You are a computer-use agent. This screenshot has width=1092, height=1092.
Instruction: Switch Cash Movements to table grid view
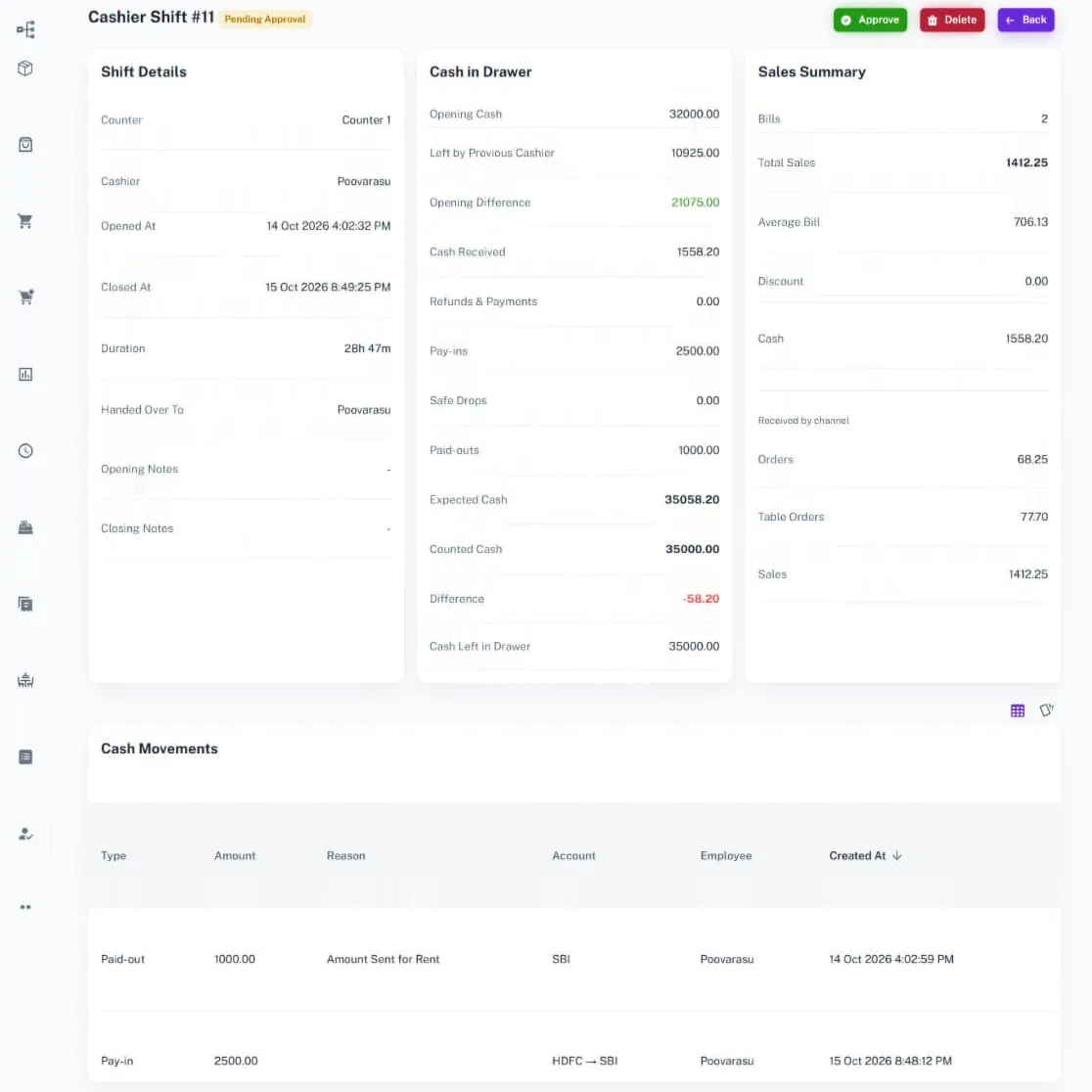pyautogui.click(x=1018, y=710)
